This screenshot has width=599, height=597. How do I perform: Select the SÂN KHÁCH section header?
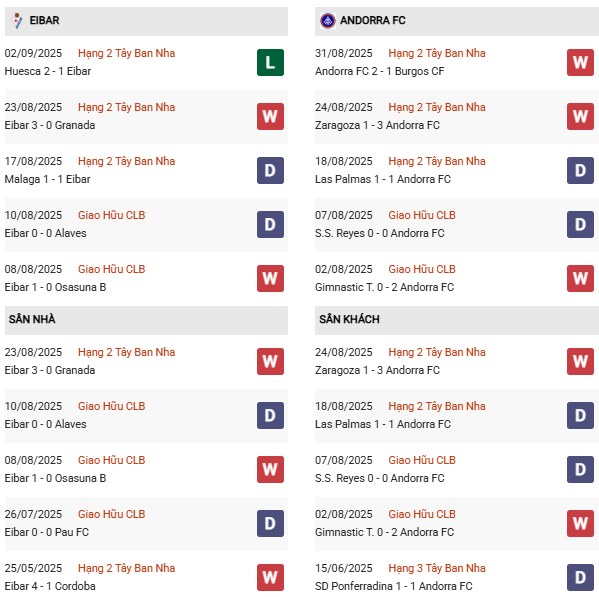[457, 319]
